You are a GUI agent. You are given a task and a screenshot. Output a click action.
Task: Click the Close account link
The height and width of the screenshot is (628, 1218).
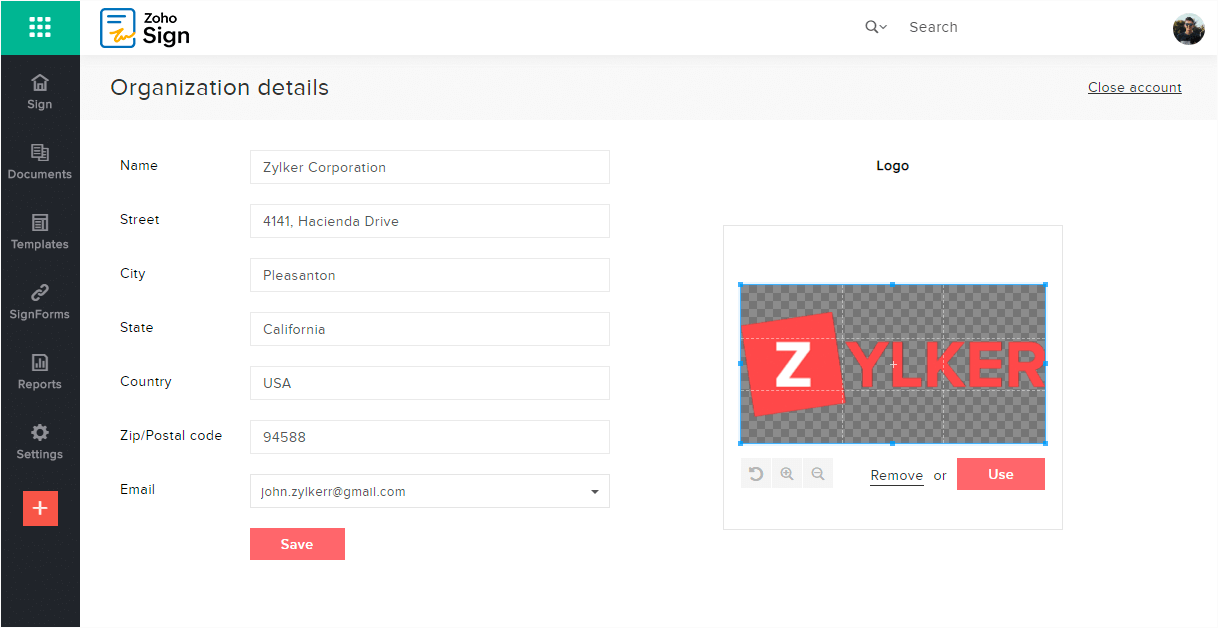[1134, 88]
